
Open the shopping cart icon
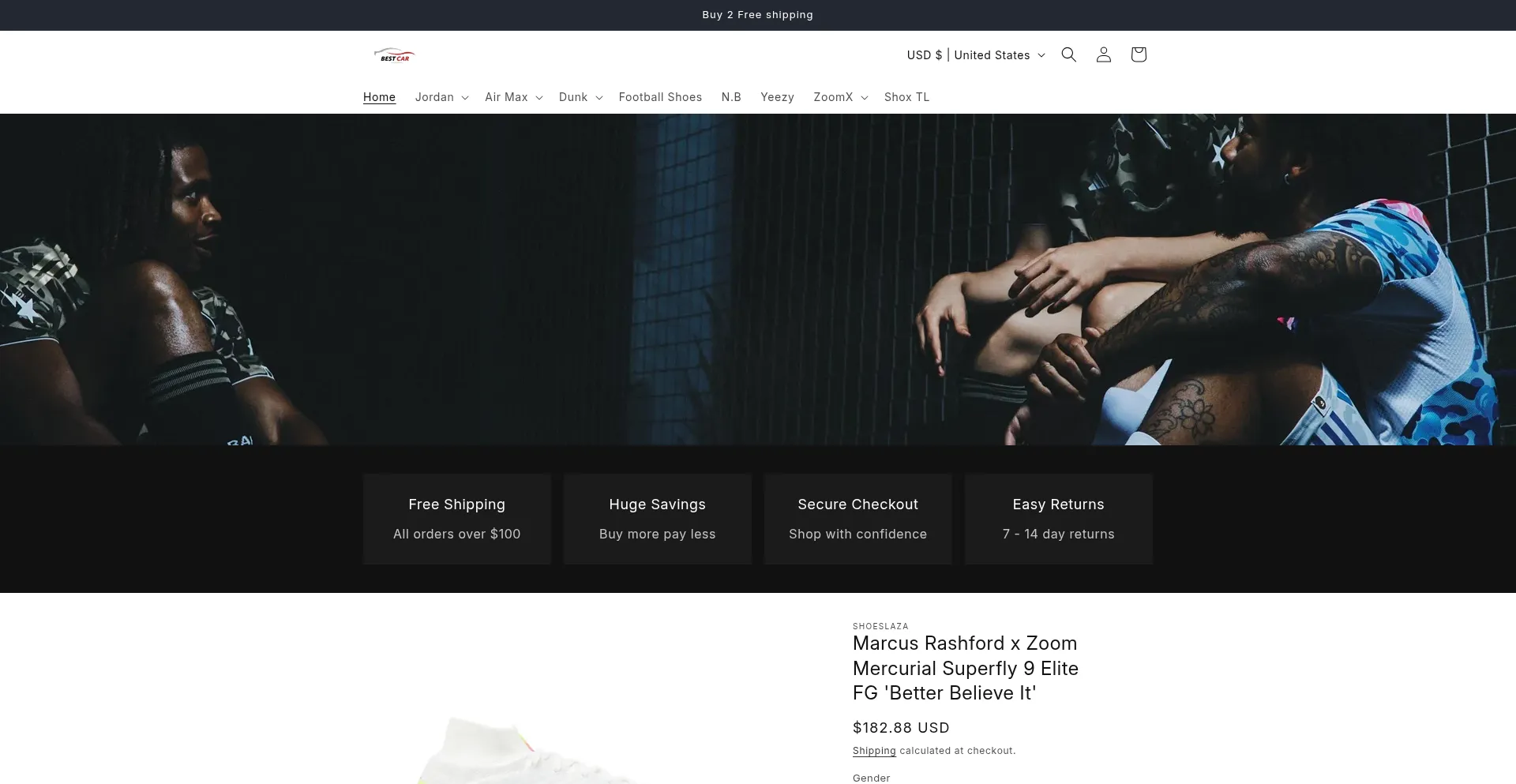(1138, 54)
